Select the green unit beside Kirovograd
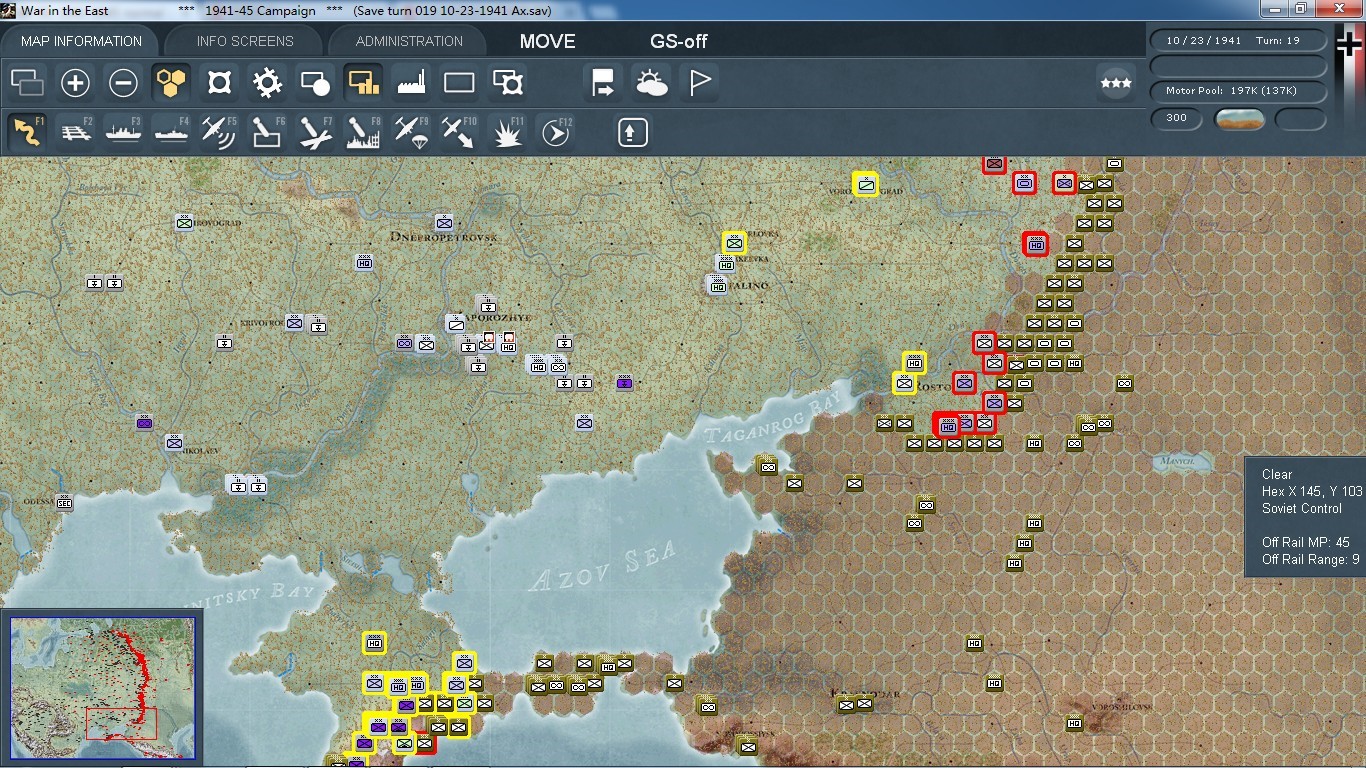Screen dimensions: 1366x768 185,222
